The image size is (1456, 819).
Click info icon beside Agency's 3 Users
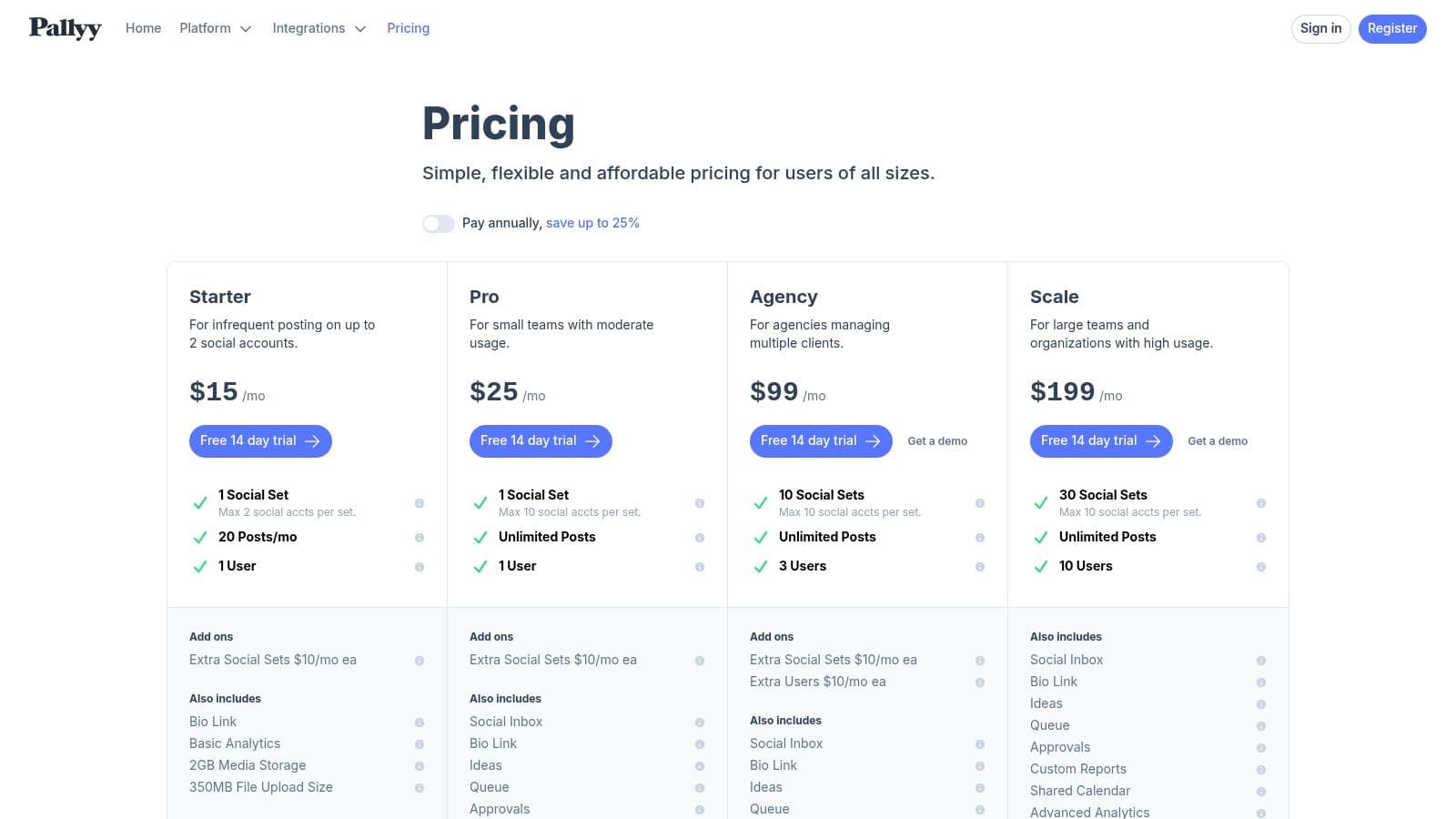coord(980,567)
